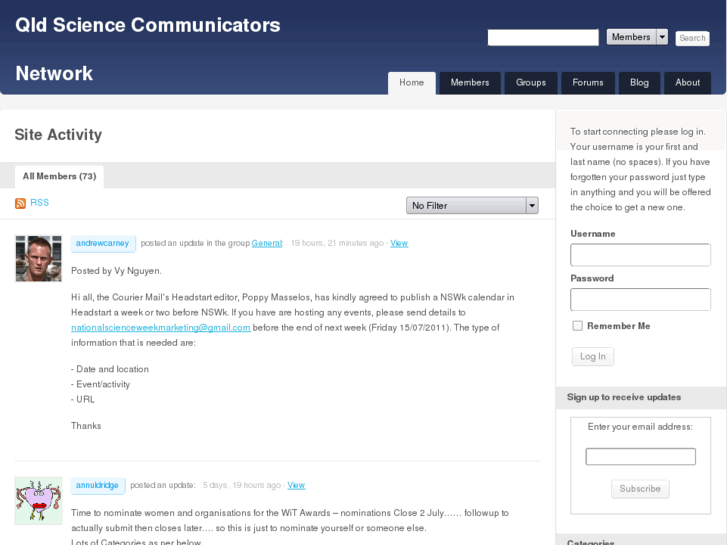Switch to the Members navigation tab
This screenshot has width=727, height=545.
tap(469, 83)
